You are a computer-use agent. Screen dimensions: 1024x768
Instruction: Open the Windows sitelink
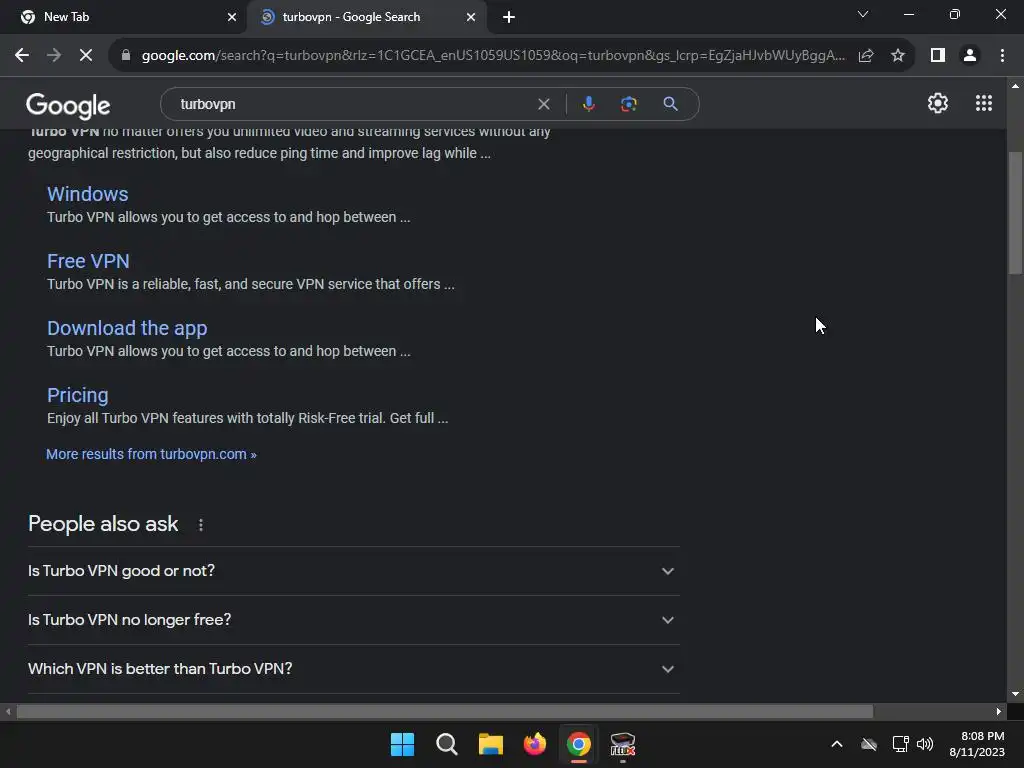click(88, 194)
